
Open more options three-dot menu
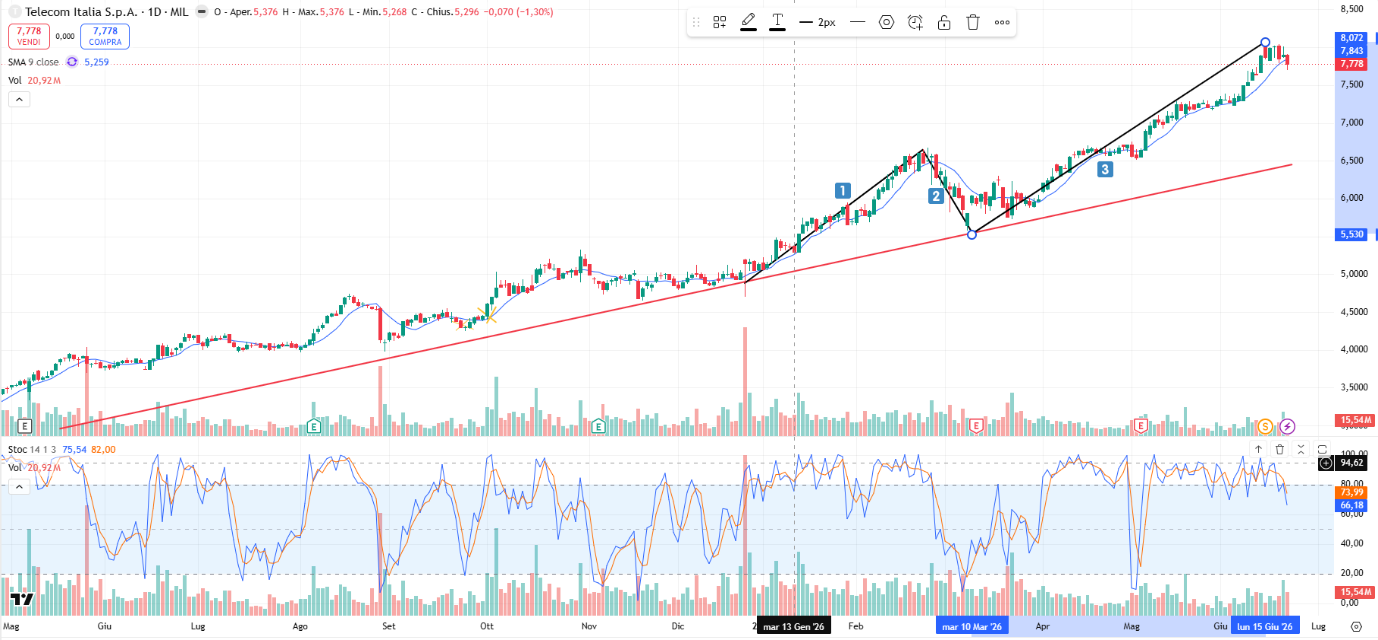tap(1002, 22)
